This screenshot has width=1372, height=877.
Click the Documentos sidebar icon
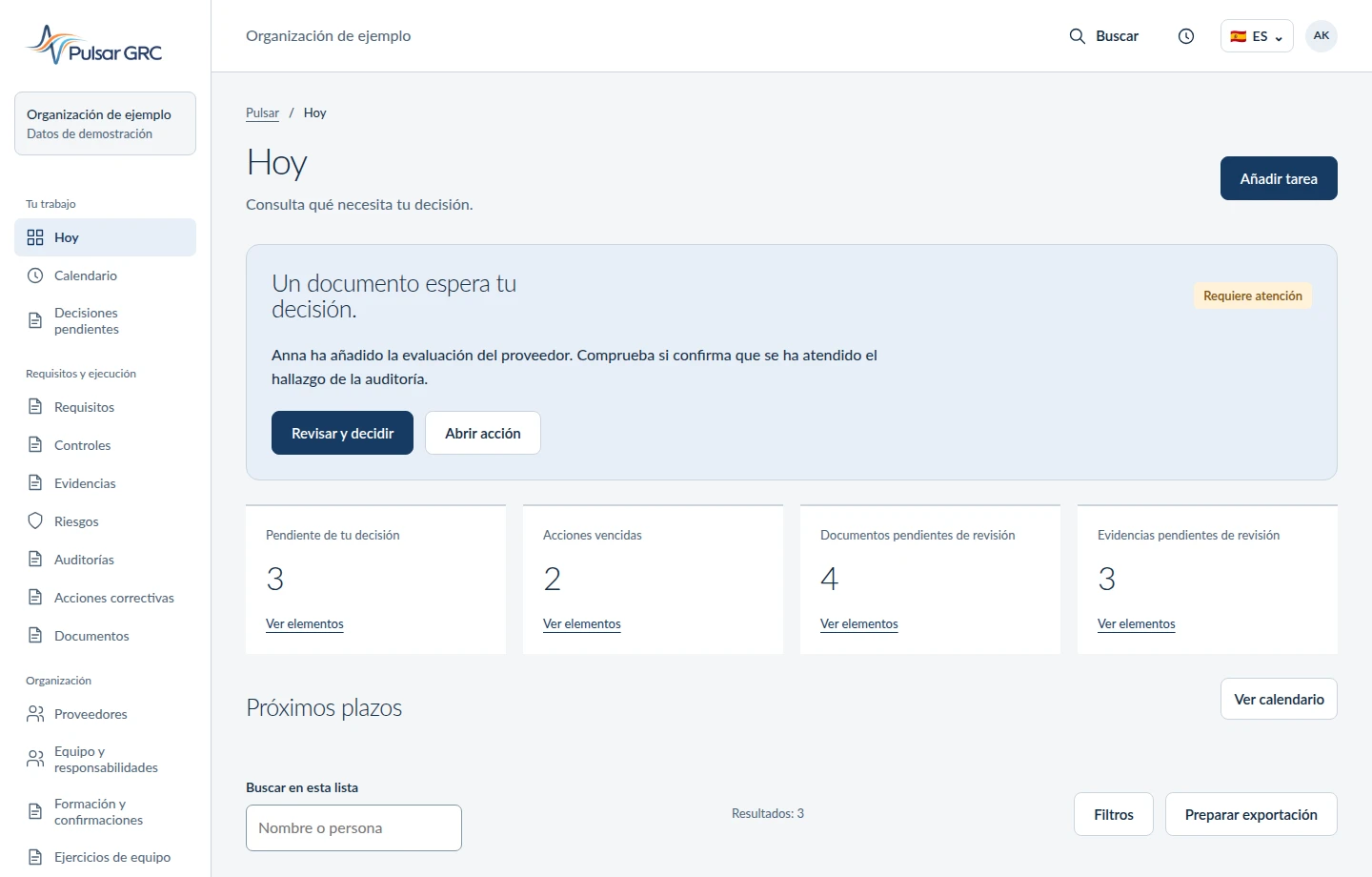[x=35, y=636]
